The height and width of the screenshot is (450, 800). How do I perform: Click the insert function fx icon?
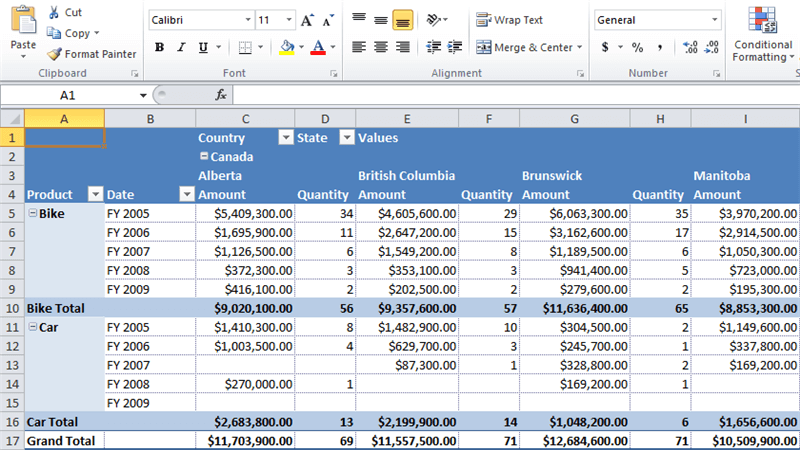(221, 94)
